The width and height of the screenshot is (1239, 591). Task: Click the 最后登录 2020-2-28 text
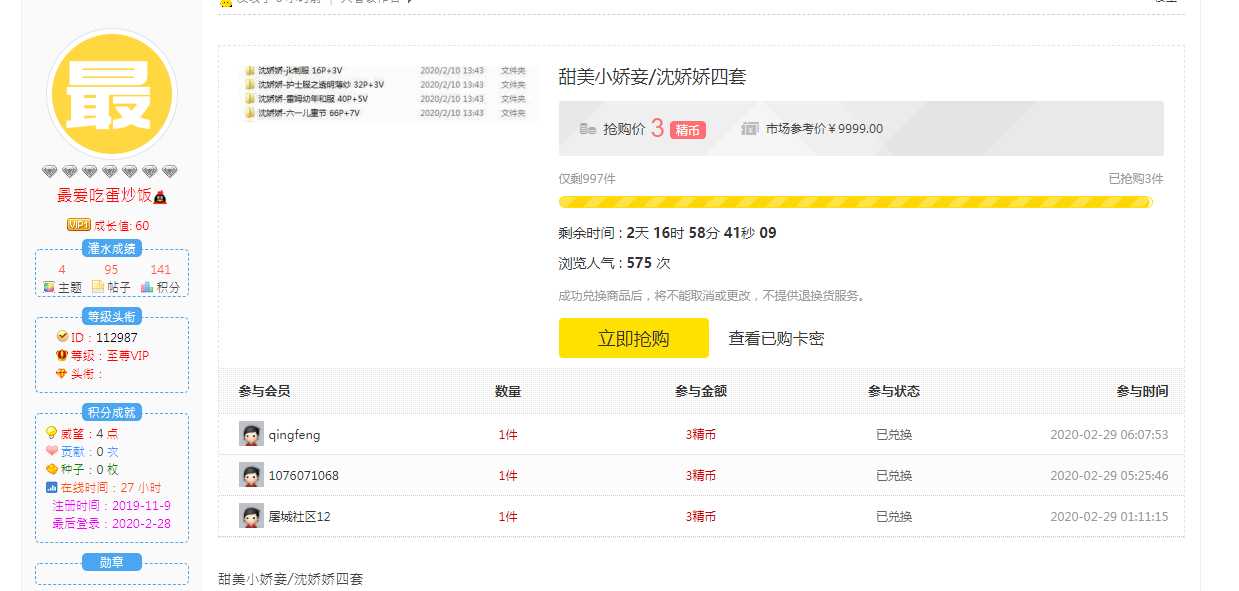point(111,522)
